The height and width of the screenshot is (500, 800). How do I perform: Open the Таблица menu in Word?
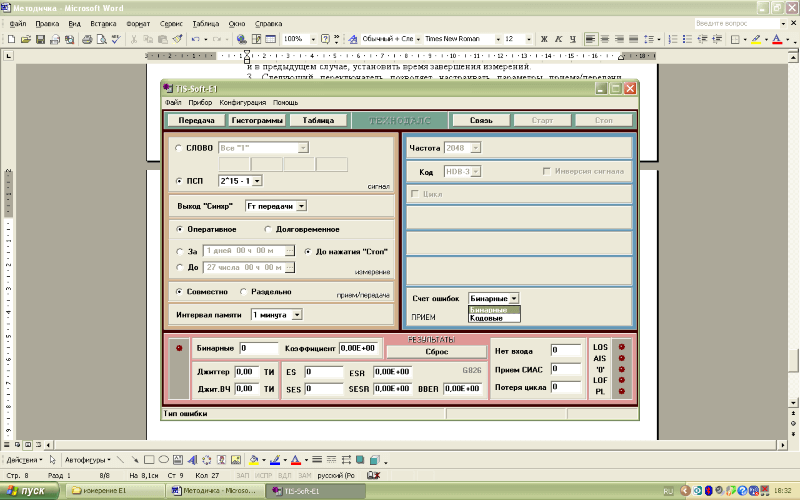pyautogui.click(x=206, y=23)
